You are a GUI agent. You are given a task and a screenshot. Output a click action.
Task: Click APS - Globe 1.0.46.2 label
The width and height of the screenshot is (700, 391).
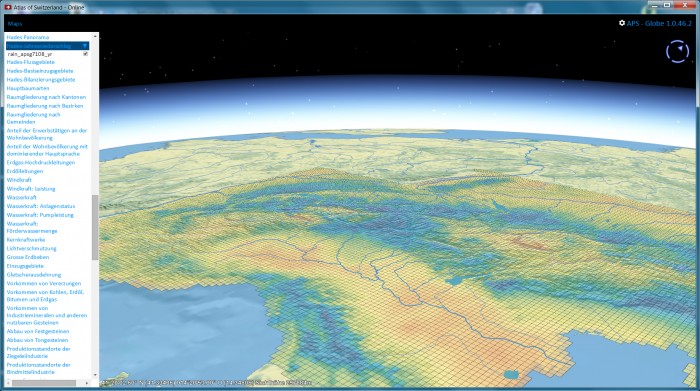tap(659, 23)
